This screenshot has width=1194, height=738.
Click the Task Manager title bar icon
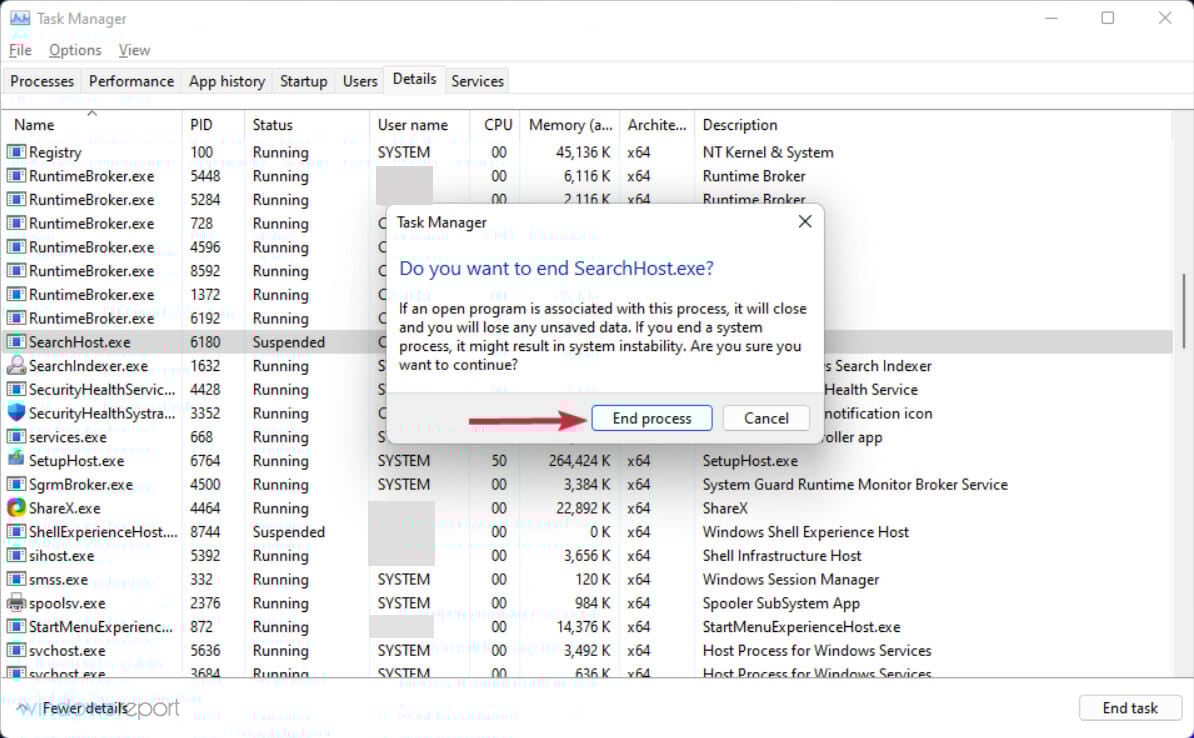pos(19,17)
